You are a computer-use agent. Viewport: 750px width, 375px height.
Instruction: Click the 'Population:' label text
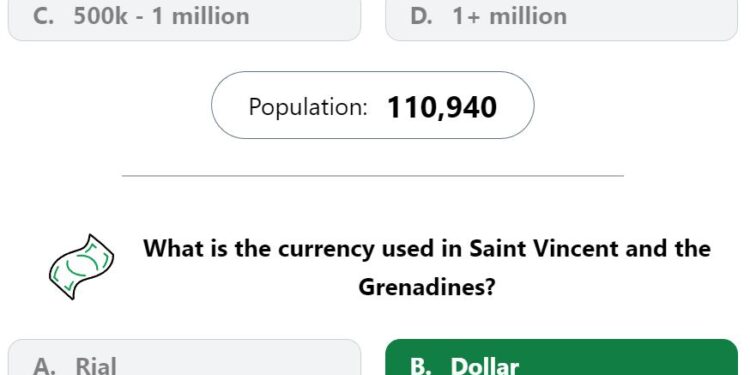[308, 107]
